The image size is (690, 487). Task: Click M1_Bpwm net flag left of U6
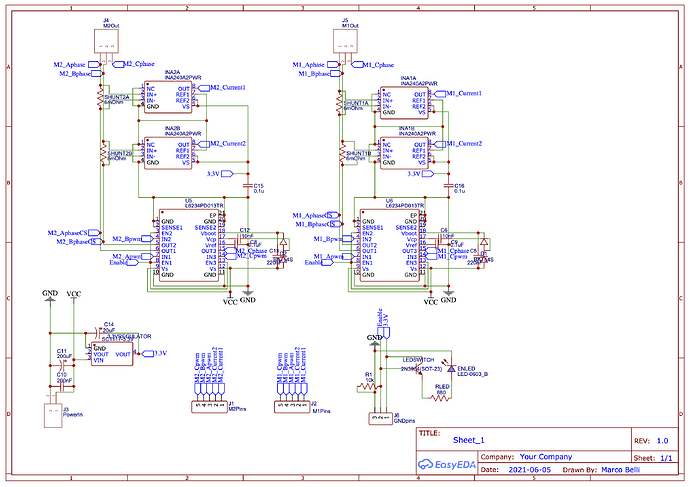point(334,239)
